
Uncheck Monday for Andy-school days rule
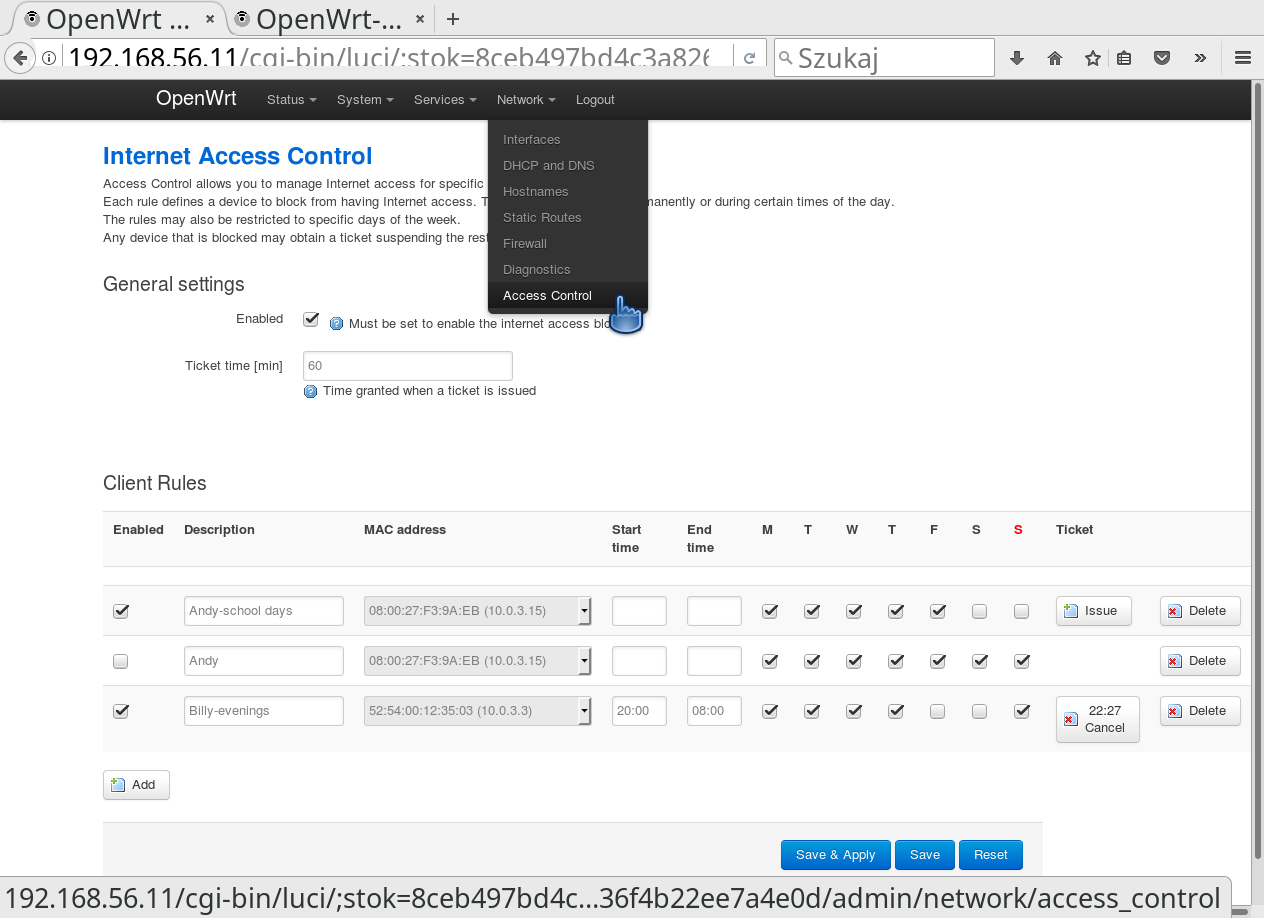click(x=770, y=611)
